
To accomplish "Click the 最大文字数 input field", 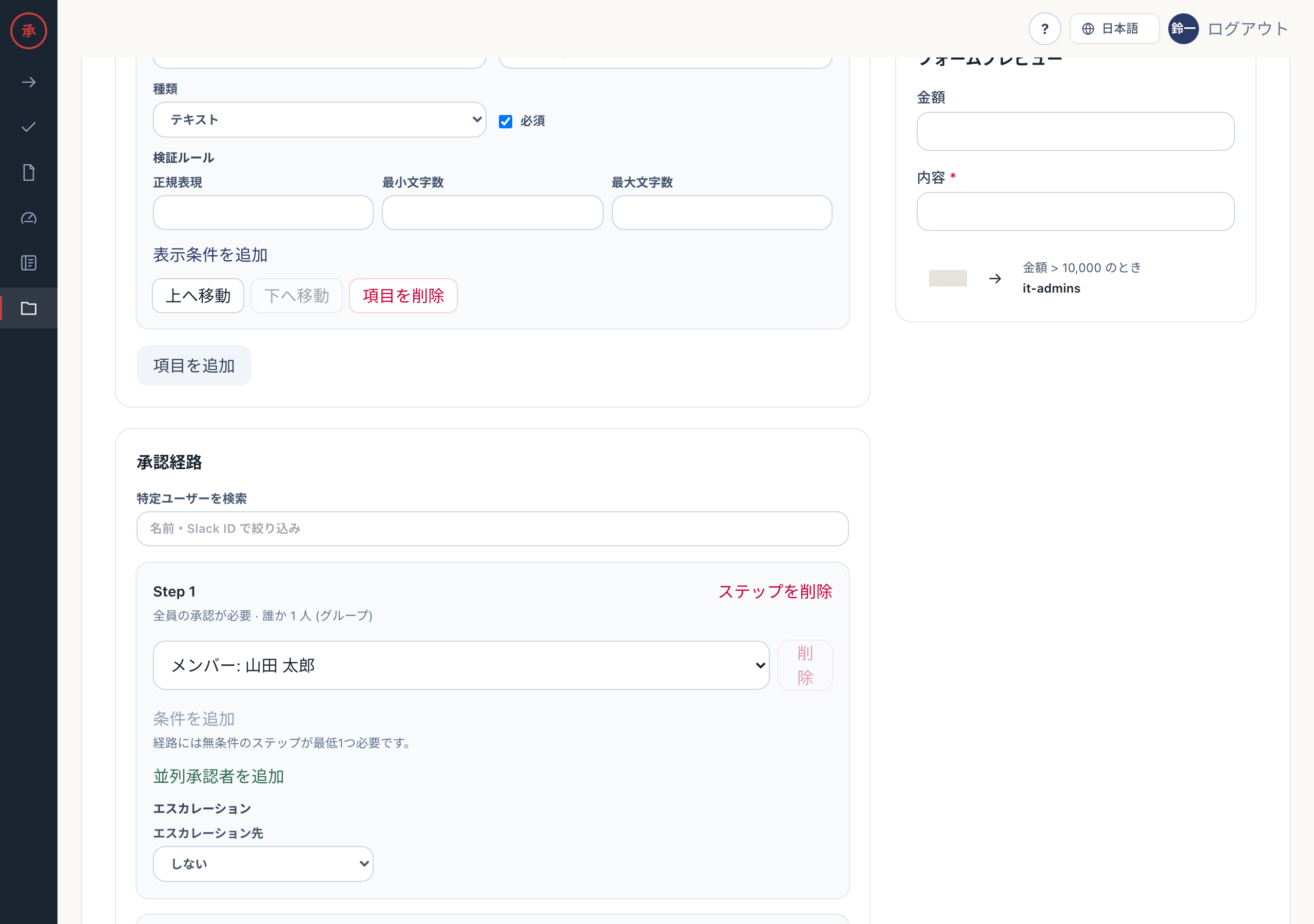I will pyautogui.click(x=722, y=213).
